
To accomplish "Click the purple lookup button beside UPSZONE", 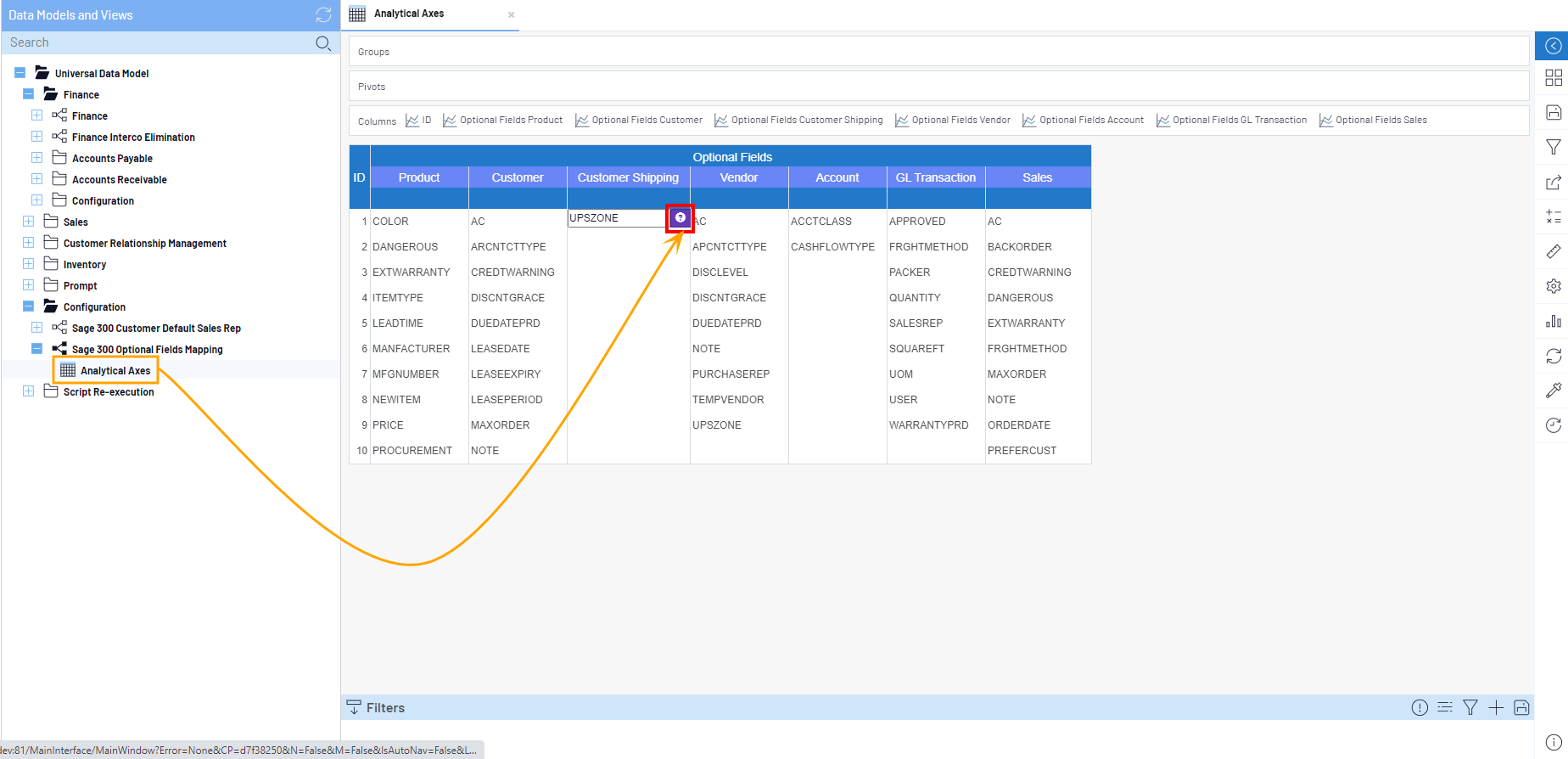I will (x=680, y=218).
